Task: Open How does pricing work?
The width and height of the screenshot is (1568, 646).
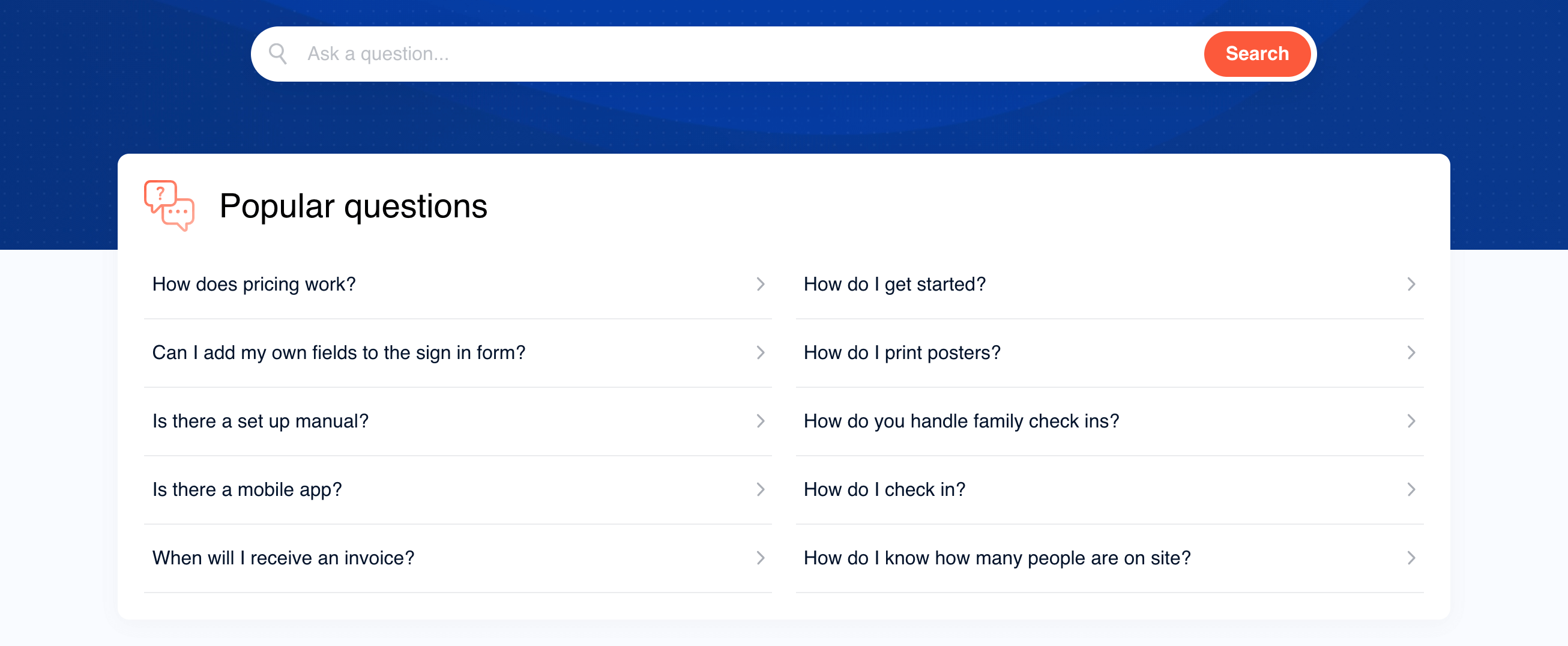Action: coord(458,285)
